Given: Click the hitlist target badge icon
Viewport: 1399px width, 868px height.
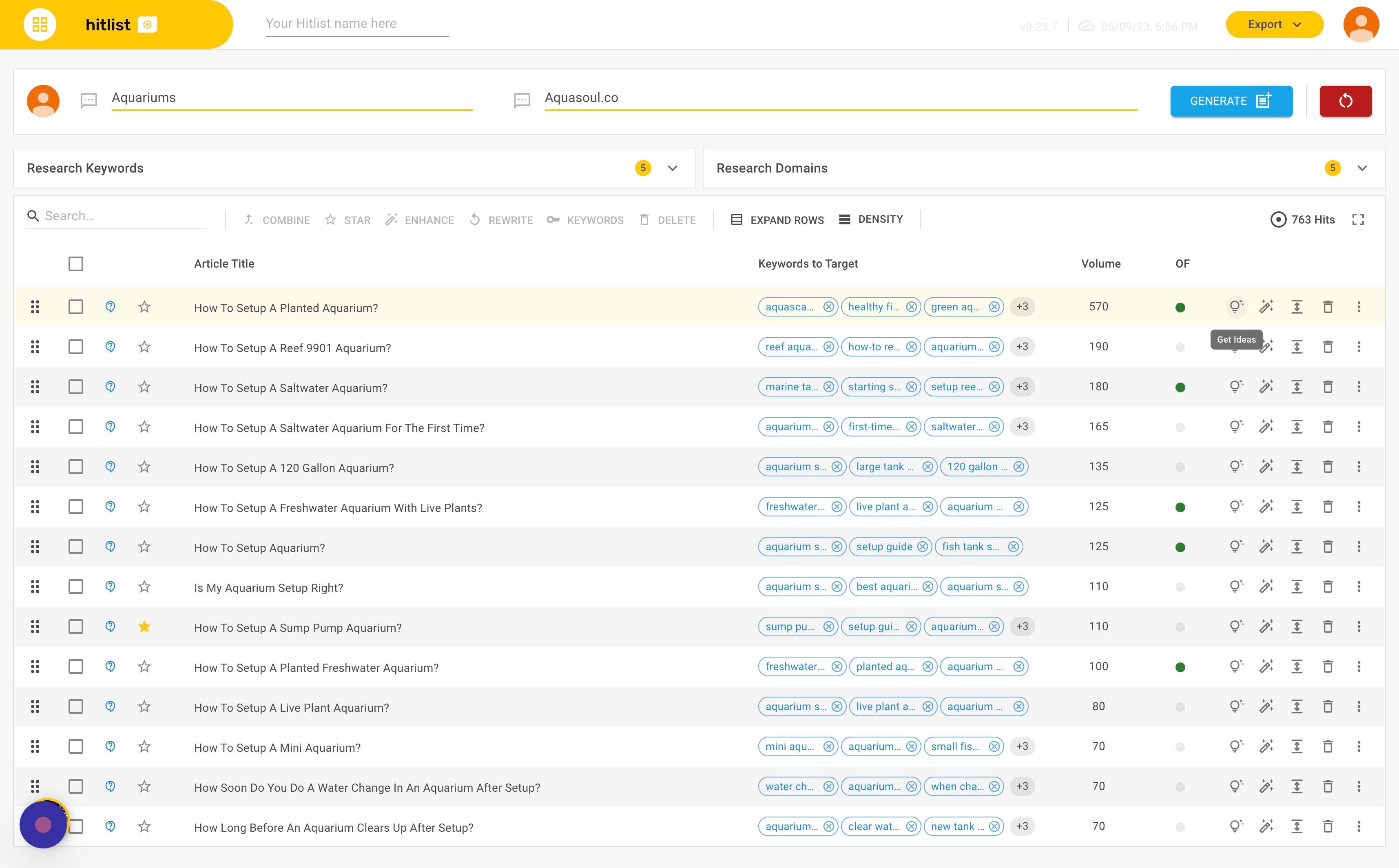Looking at the screenshot, I should click(x=148, y=25).
